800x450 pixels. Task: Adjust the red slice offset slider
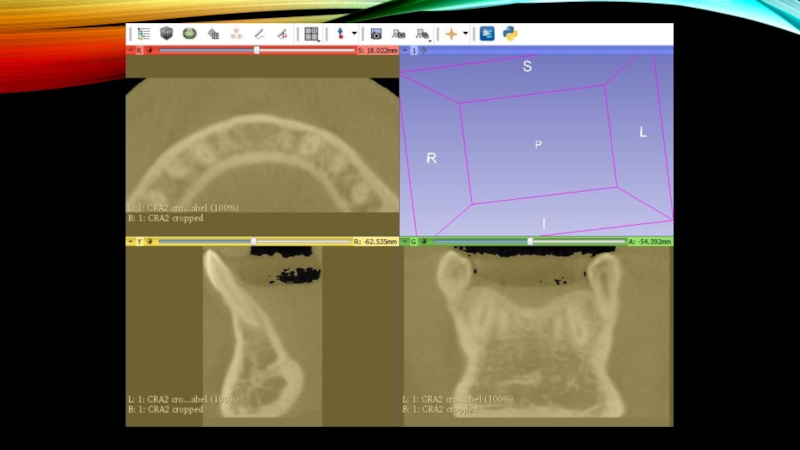click(x=257, y=51)
